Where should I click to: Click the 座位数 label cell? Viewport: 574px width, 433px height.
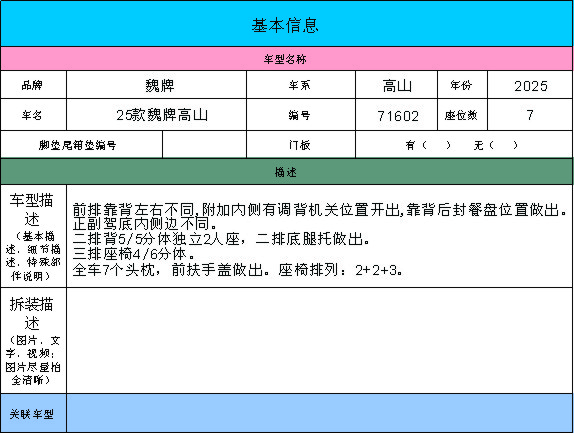pyautogui.click(x=462, y=115)
